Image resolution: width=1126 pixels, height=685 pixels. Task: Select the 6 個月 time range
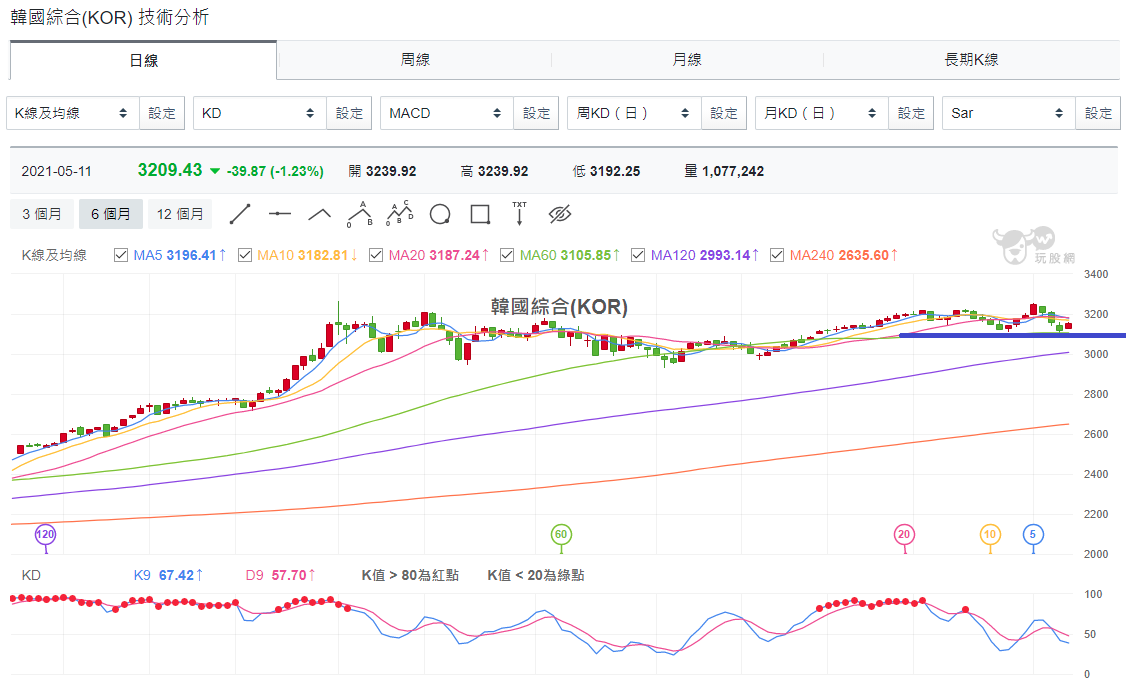[x=111, y=214]
